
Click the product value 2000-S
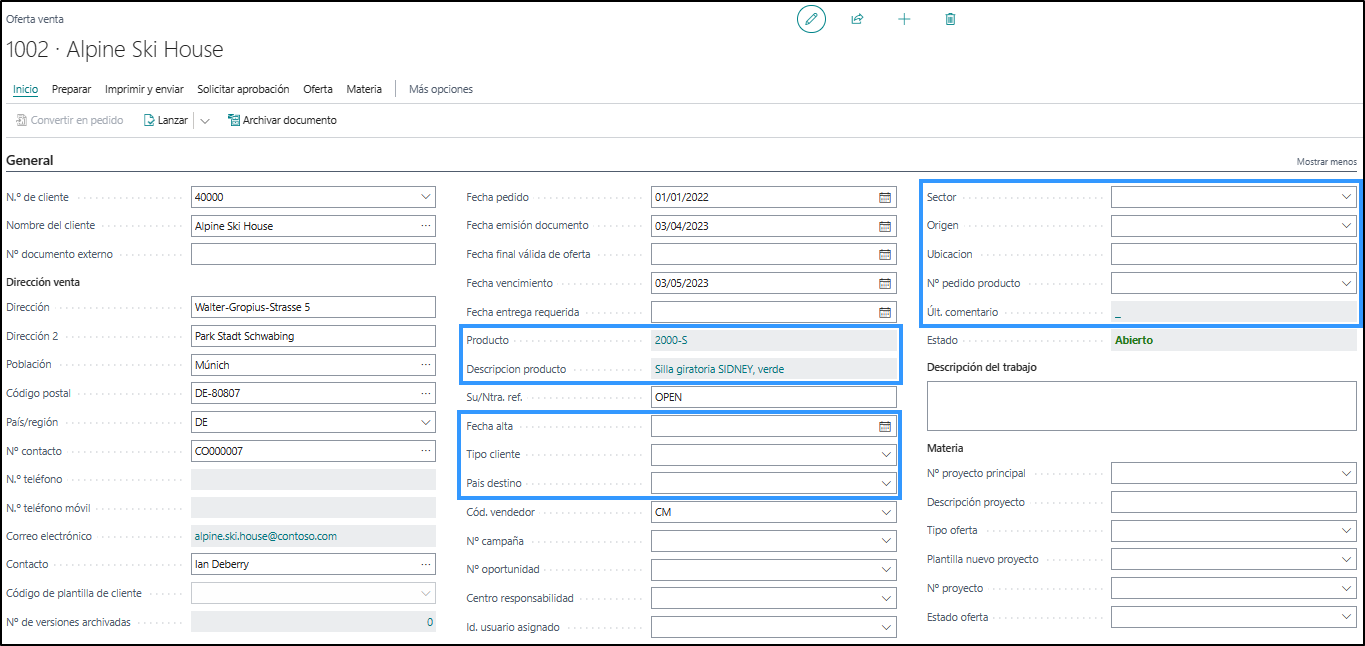[x=671, y=340]
